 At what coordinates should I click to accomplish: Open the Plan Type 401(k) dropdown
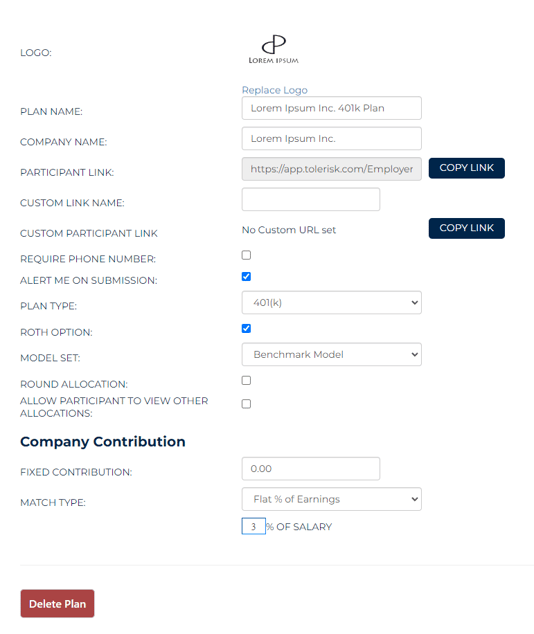(331, 302)
